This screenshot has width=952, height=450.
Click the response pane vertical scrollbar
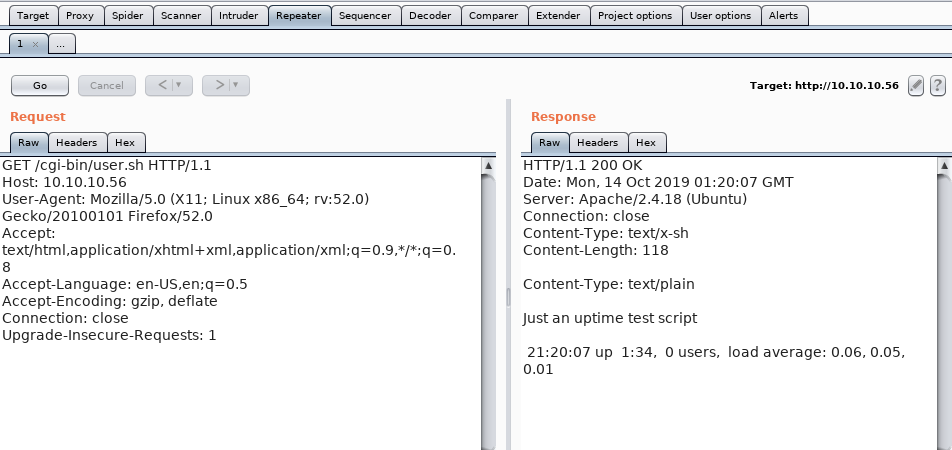point(943,300)
